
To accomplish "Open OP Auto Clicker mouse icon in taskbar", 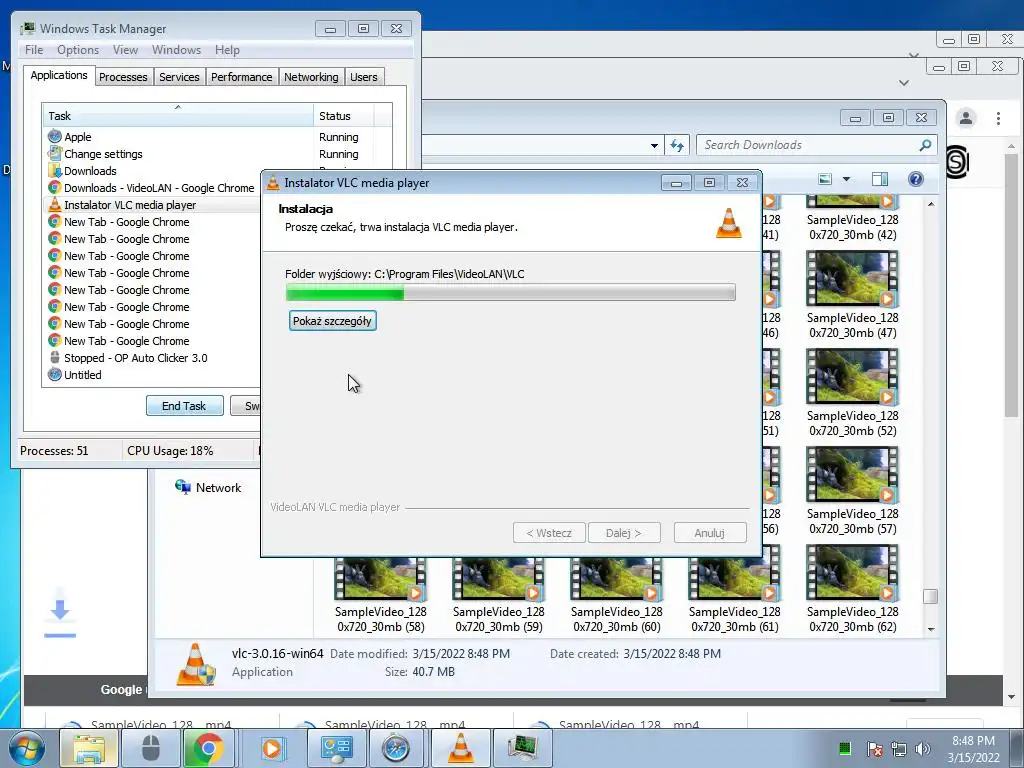I will click(x=151, y=748).
